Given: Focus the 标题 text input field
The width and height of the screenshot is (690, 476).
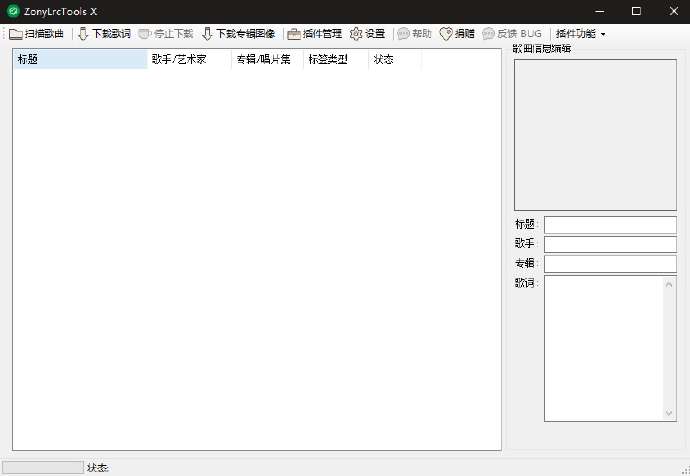Looking at the screenshot, I should coord(610,225).
